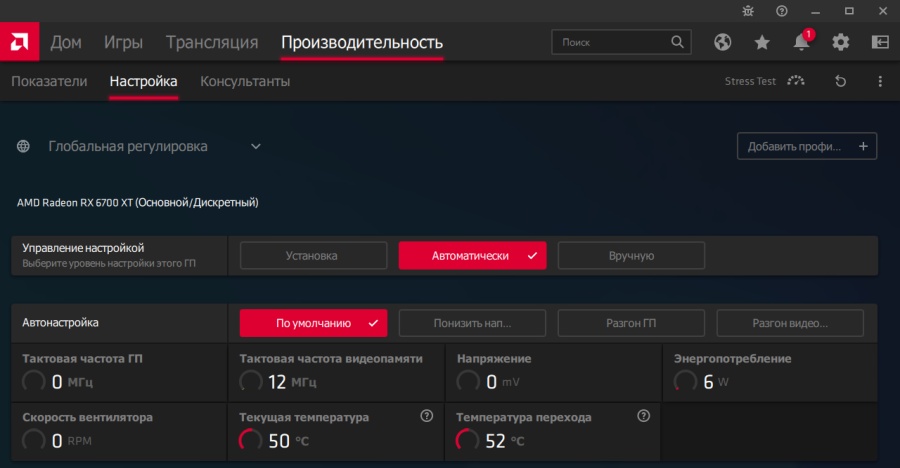The height and width of the screenshot is (468, 900).
Task: Open the Консультанты sub-tab
Action: point(245,82)
